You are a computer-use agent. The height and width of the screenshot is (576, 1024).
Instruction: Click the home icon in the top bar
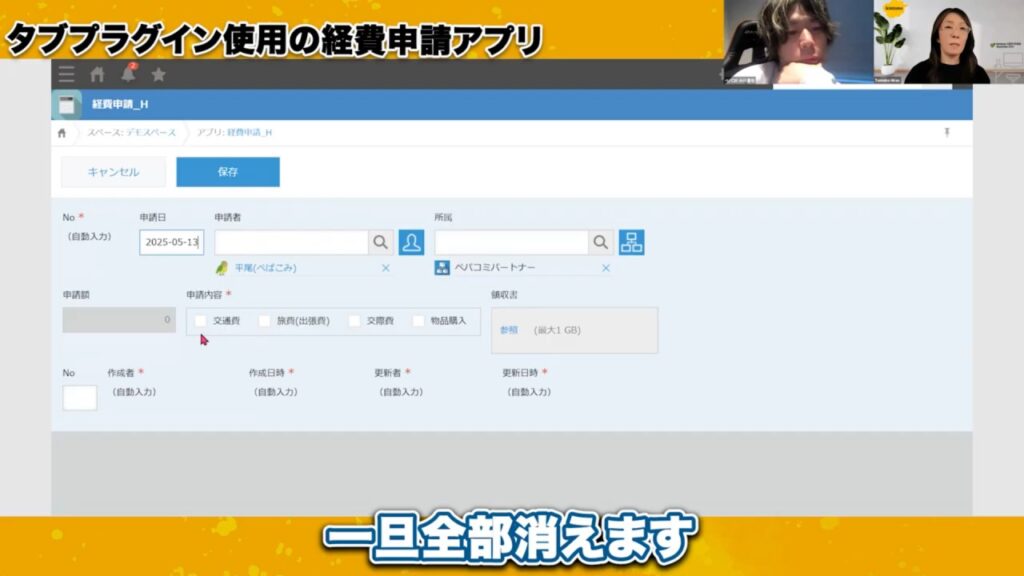coord(96,72)
